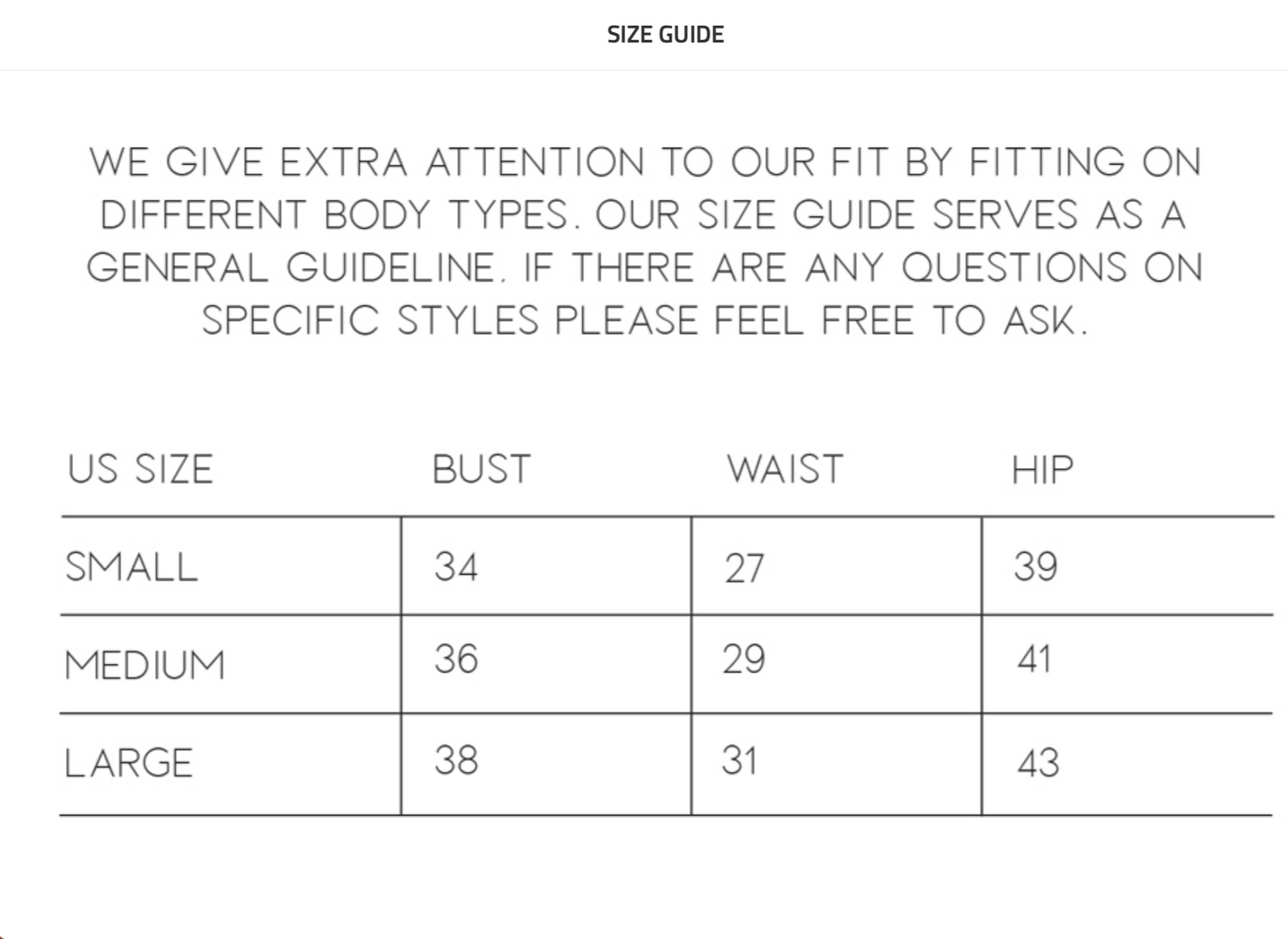Image resolution: width=1288 pixels, height=939 pixels.
Task: Select the US SIZE column header
Action: [x=141, y=469]
